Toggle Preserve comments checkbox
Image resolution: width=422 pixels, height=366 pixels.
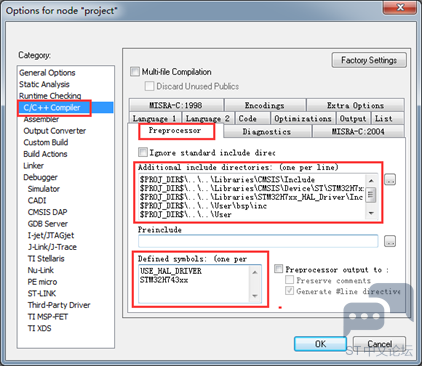290,279
